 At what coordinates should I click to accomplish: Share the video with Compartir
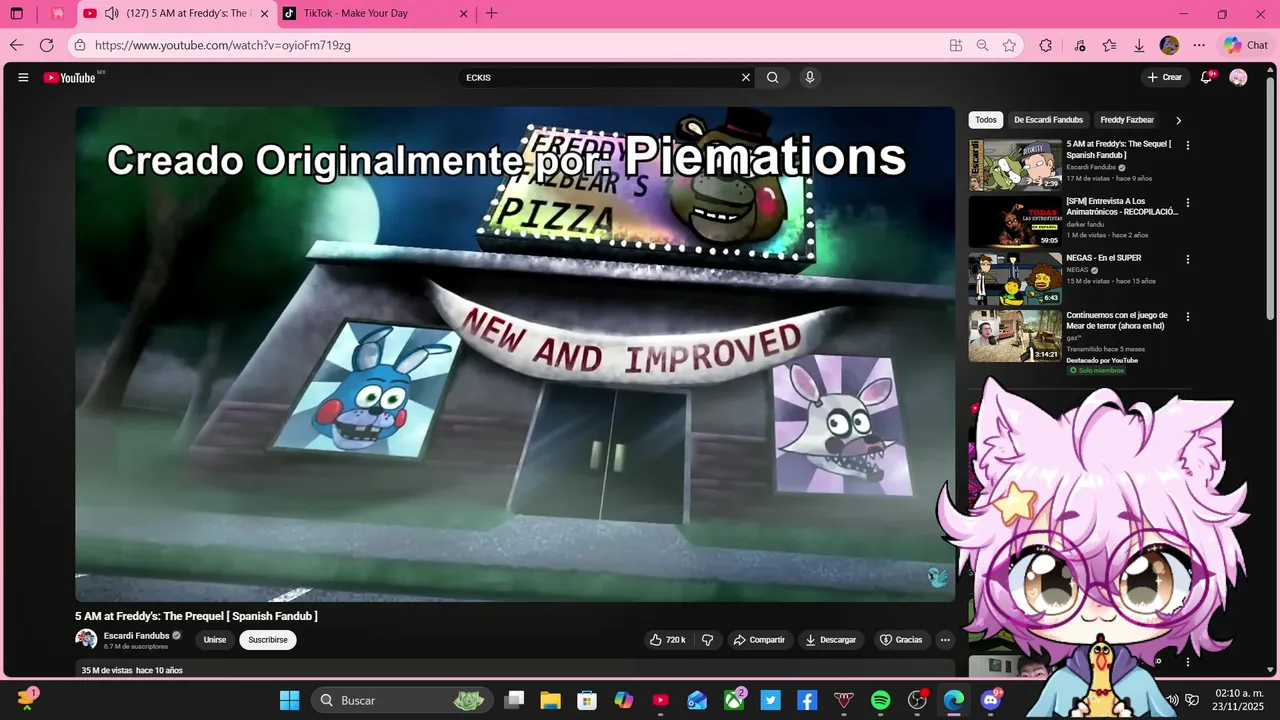pyautogui.click(x=759, y=639)
